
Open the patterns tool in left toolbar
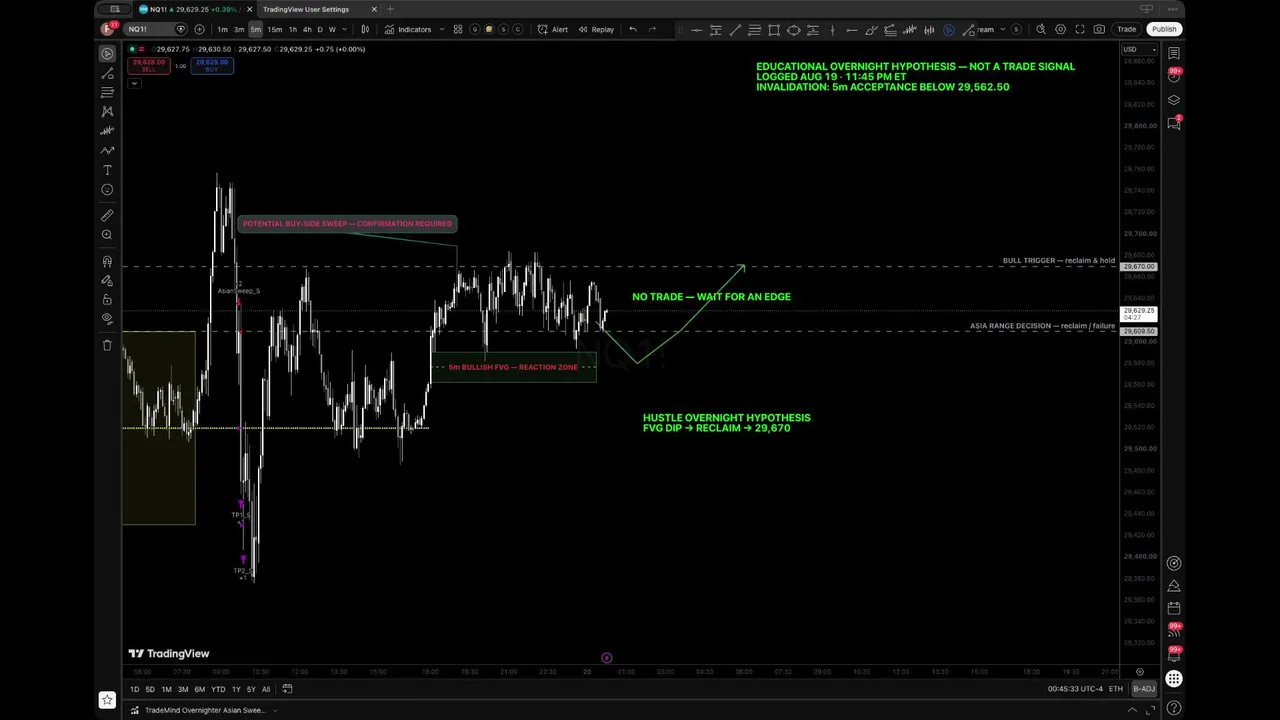(x=107, y=111)
